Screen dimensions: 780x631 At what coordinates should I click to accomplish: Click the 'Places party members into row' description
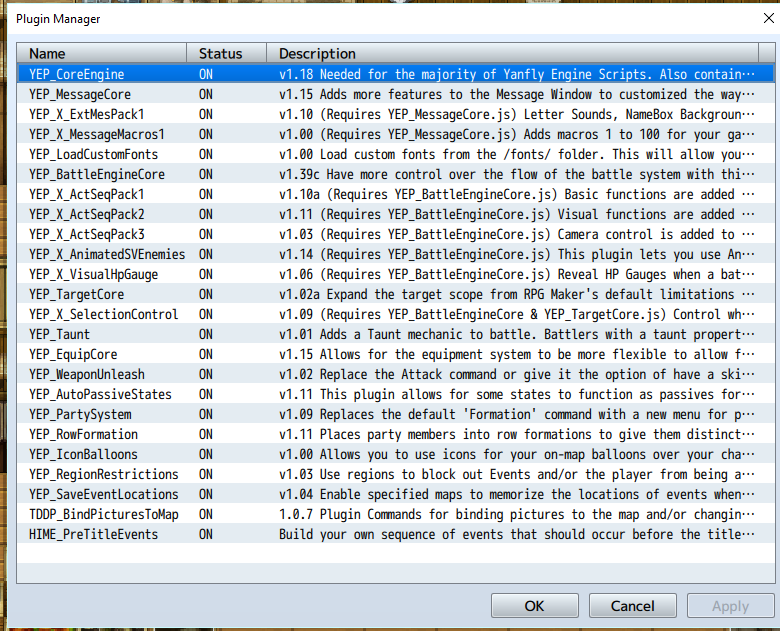pos(517,434)
